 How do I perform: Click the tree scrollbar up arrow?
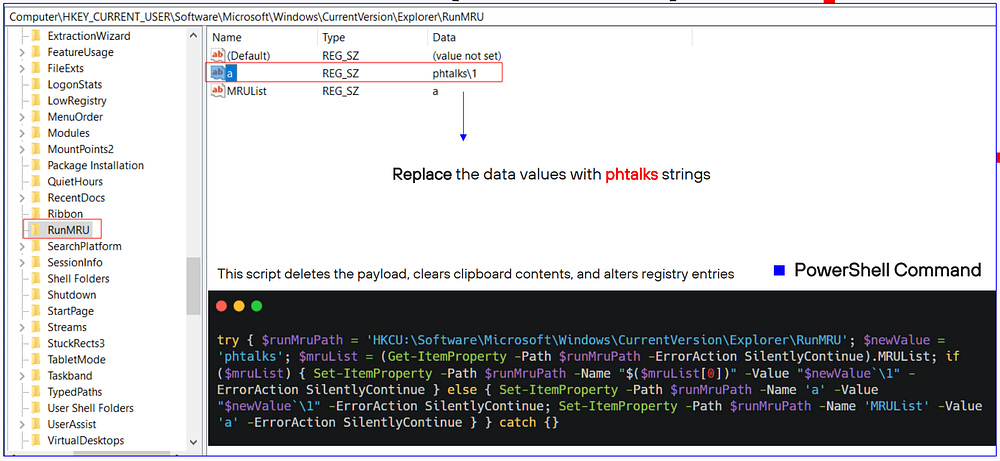tap(194, 36)
